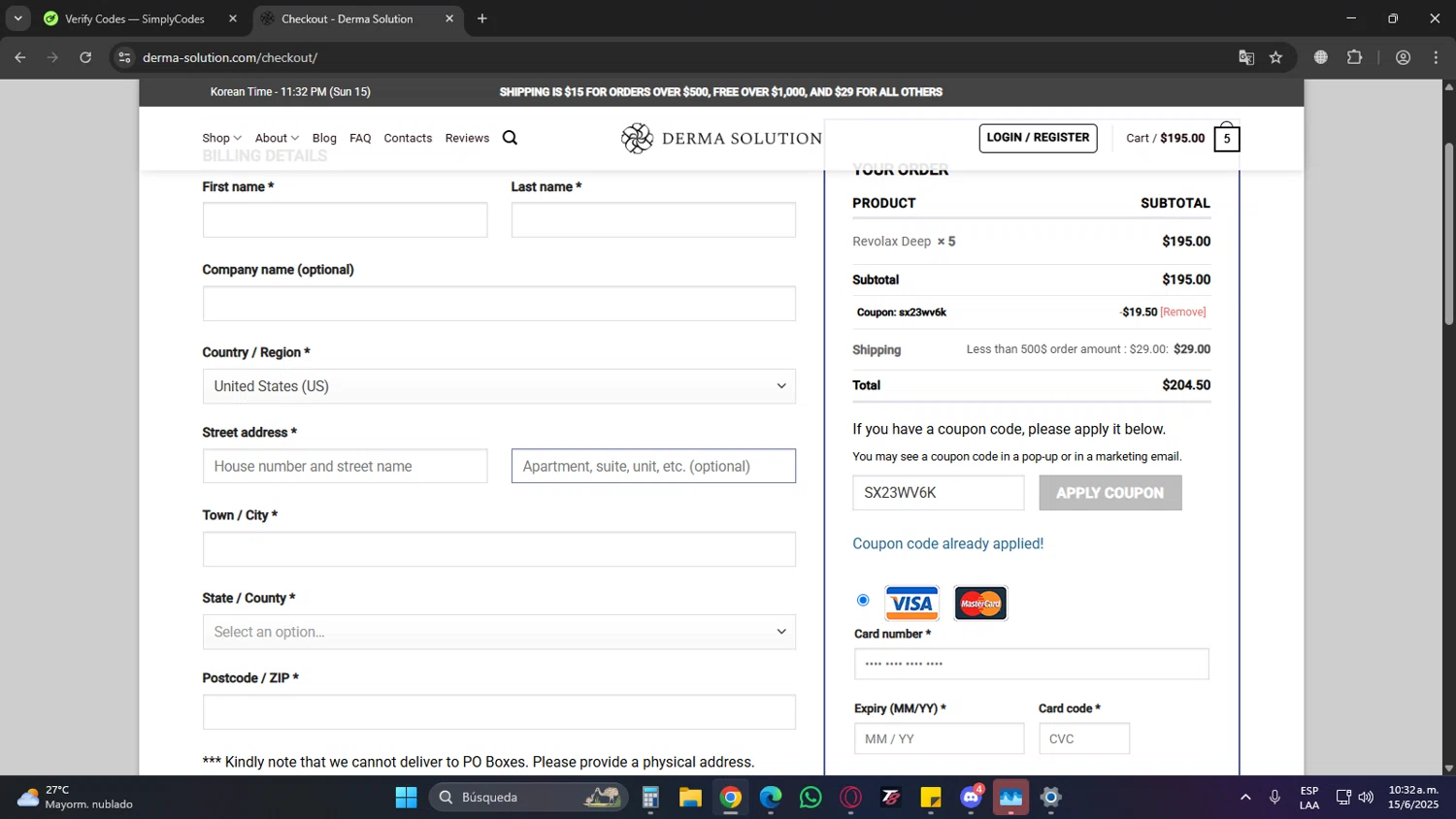Open a new browser tab
This screenshot has height=819, width=1456.
482,18
